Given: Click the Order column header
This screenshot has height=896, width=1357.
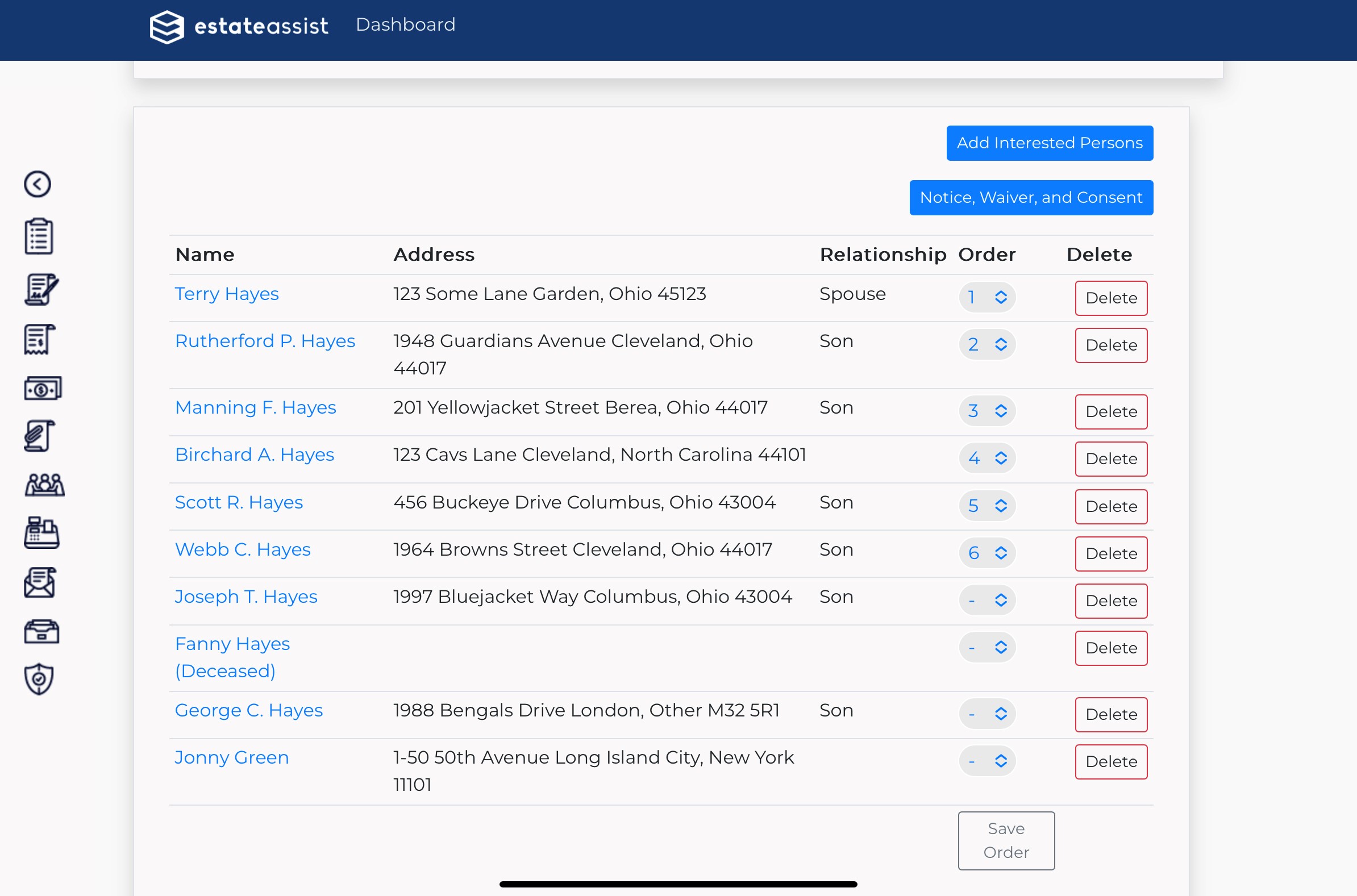Looking at the screenshot, I should (986, 255).
